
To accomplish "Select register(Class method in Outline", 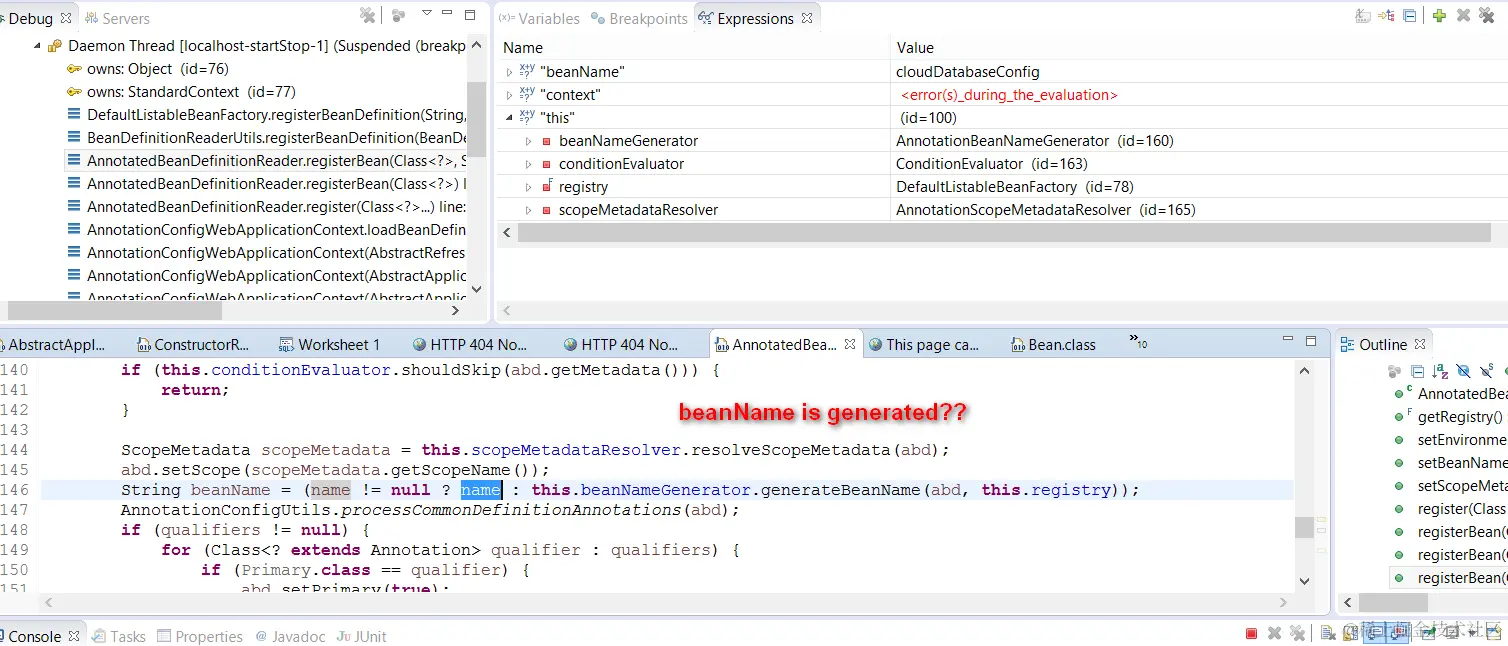I will click(x=1461, y=509).
